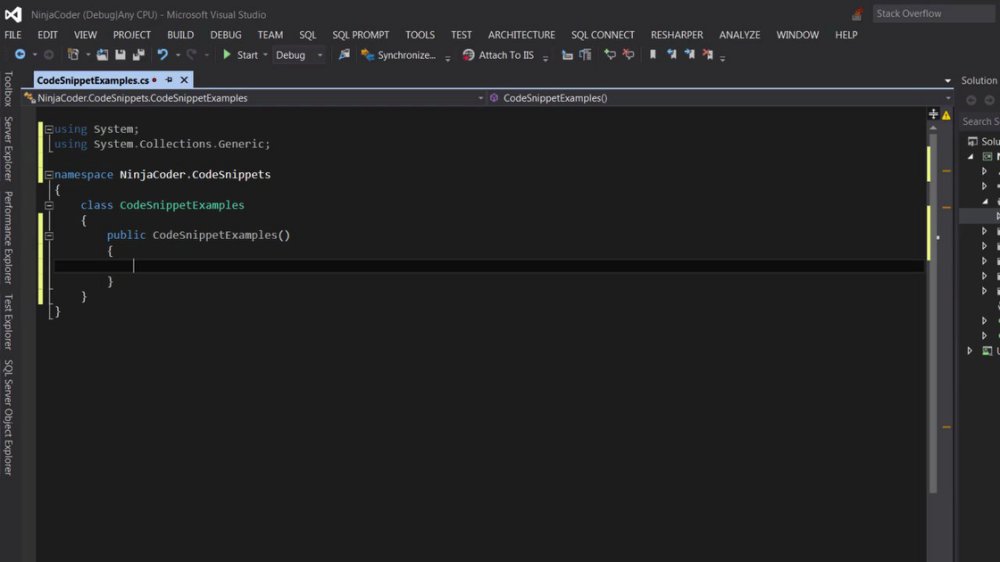Clear all bookmarks icon
Image resolution: width=1000 pixels, height=562 pixels.
[x=708, y=55]
